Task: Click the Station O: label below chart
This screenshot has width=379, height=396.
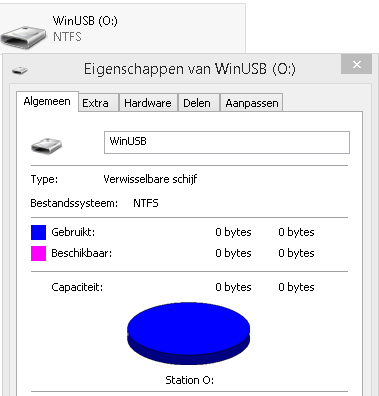Action: pyautogui.click(x=189, y=380)
